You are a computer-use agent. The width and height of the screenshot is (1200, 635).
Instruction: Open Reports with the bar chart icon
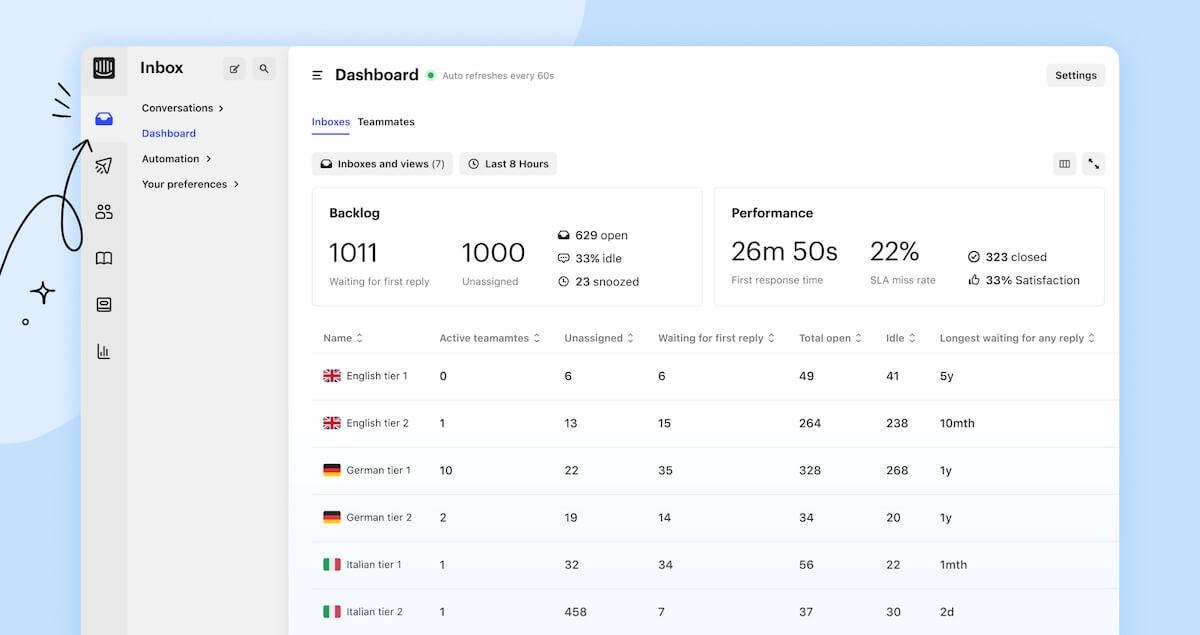tap(104, 351)
